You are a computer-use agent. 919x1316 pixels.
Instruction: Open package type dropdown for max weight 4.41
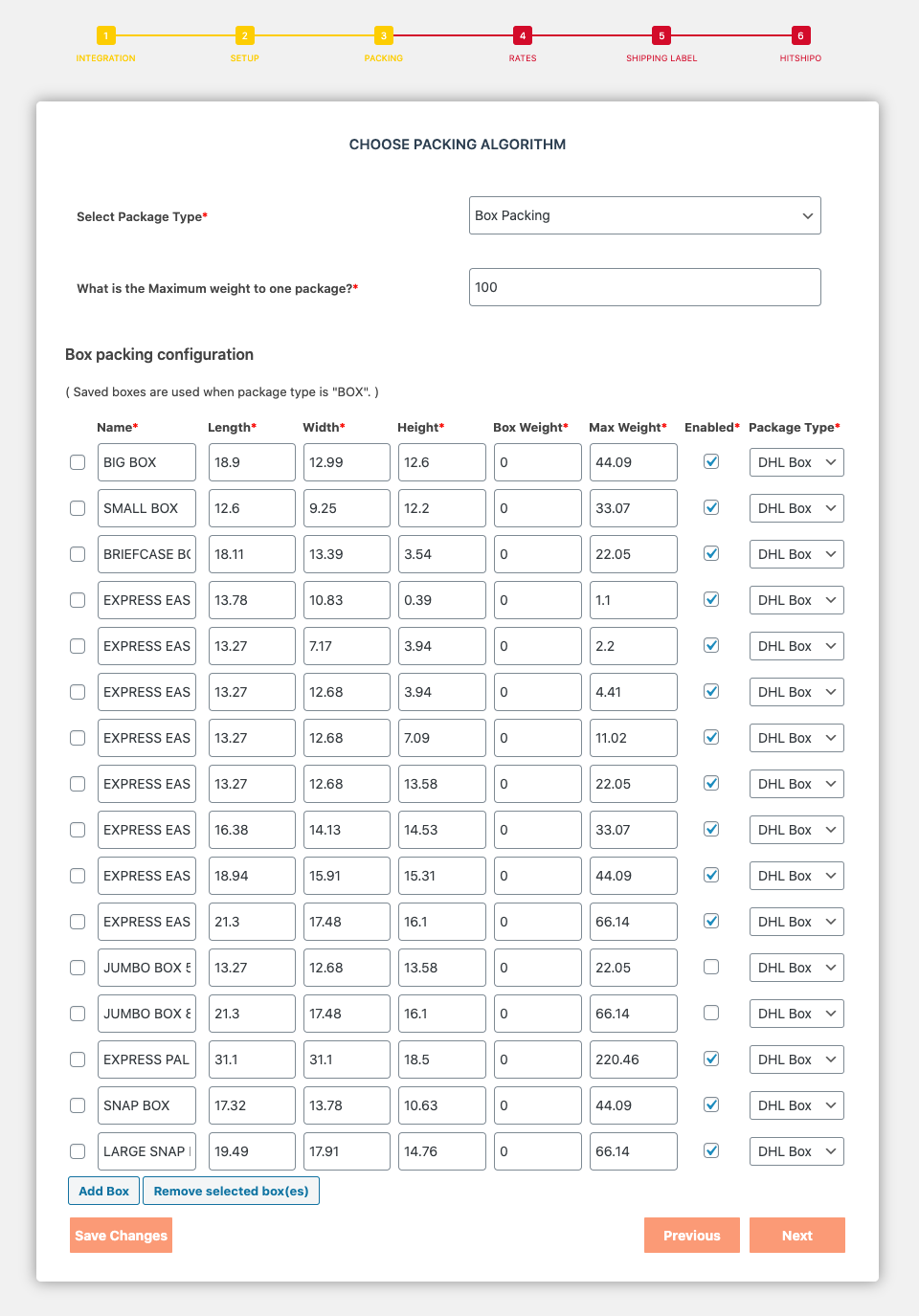(796, 692)
